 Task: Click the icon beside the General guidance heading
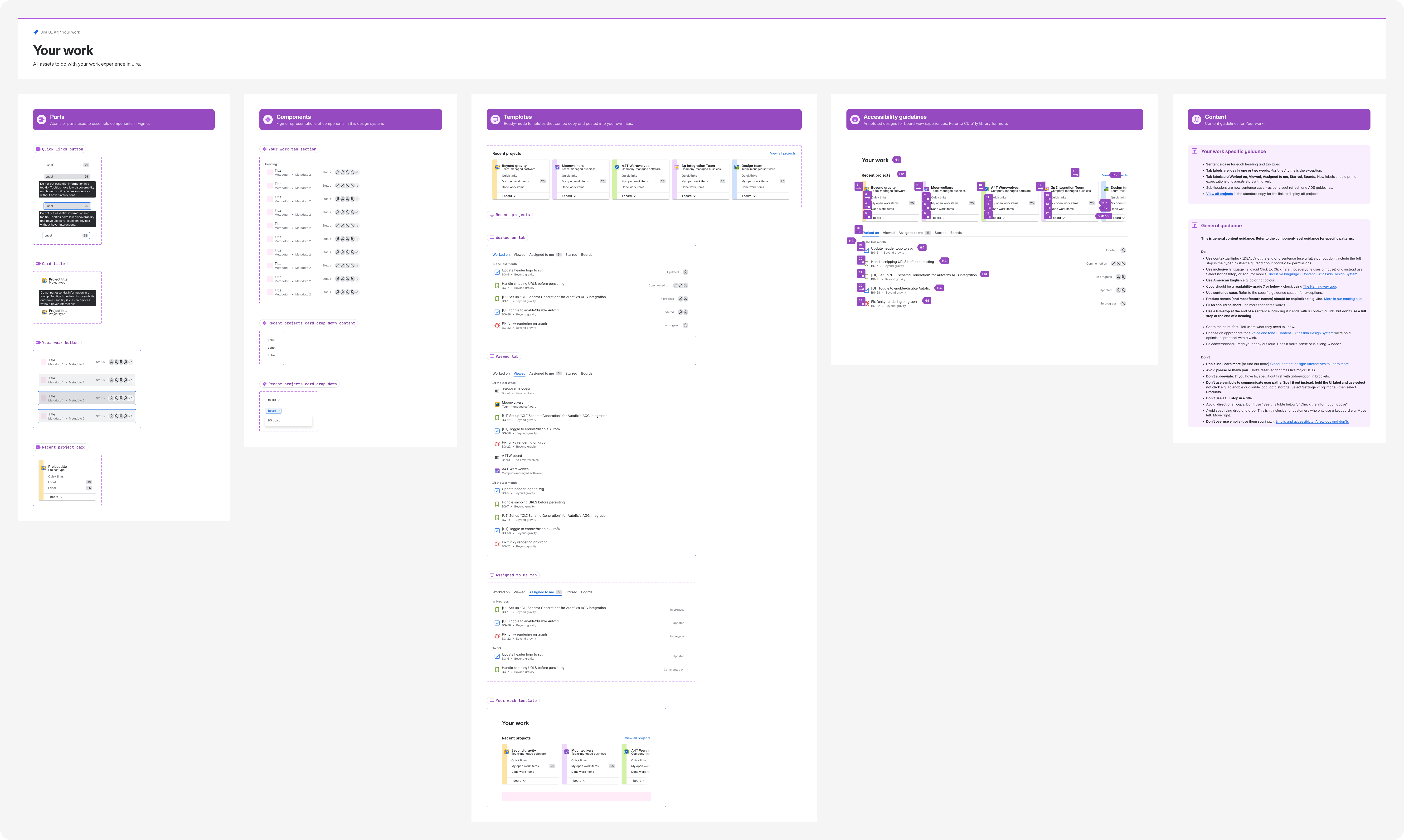[x=1195, y=225]
